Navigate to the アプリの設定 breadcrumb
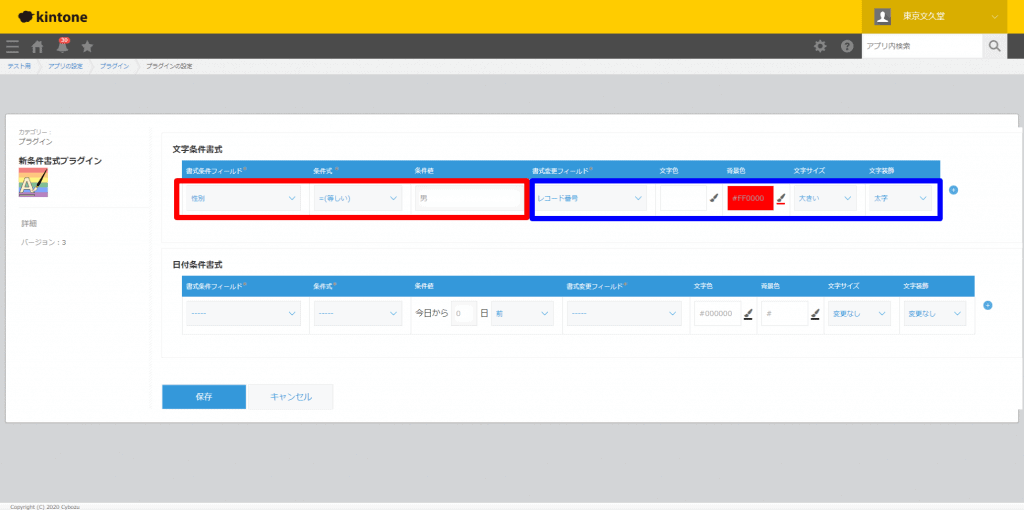This screenshot has width=1024, height=510. point(66,66)
